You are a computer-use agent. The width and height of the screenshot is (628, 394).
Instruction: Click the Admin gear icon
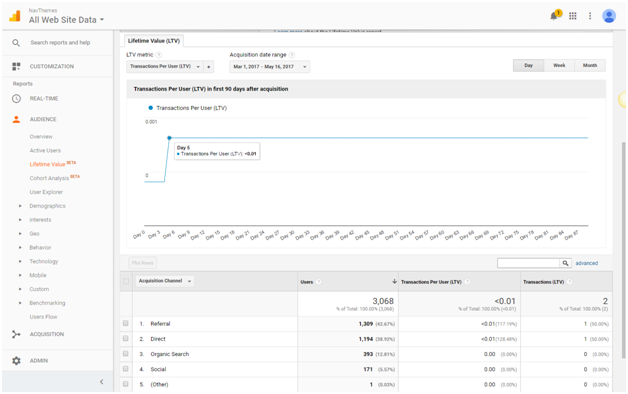coord(16,360)
